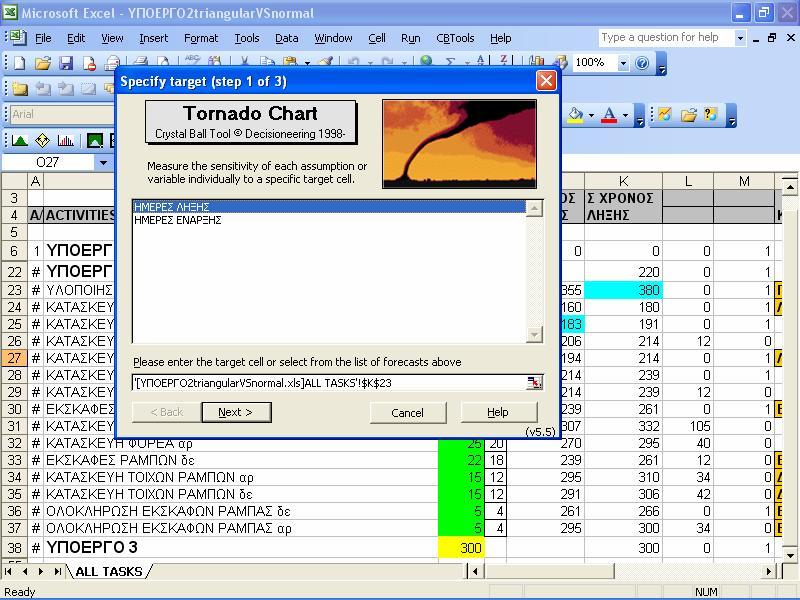800x600 pixels.
Task: Click the AutoSum sigma icon
Action: pyautogui.click(x=450, y=62)
